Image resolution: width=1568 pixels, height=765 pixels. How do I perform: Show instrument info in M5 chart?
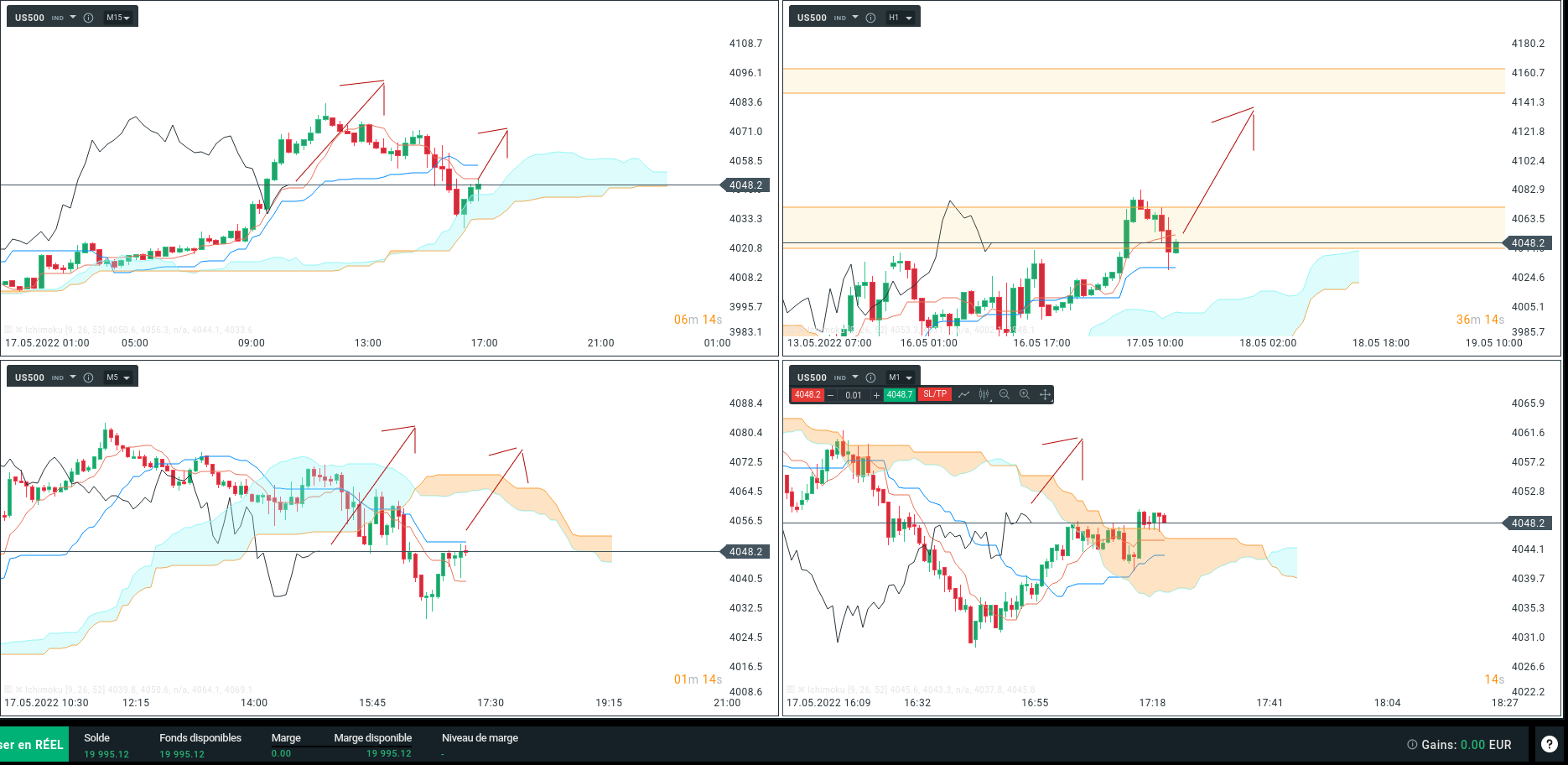tap(88, 377)
